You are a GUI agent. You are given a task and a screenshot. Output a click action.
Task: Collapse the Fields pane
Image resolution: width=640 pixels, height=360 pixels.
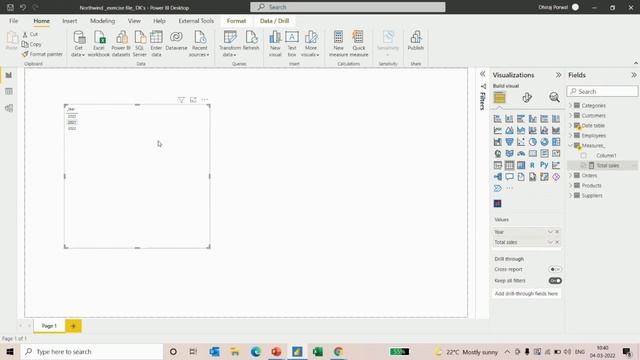(633, 75)
